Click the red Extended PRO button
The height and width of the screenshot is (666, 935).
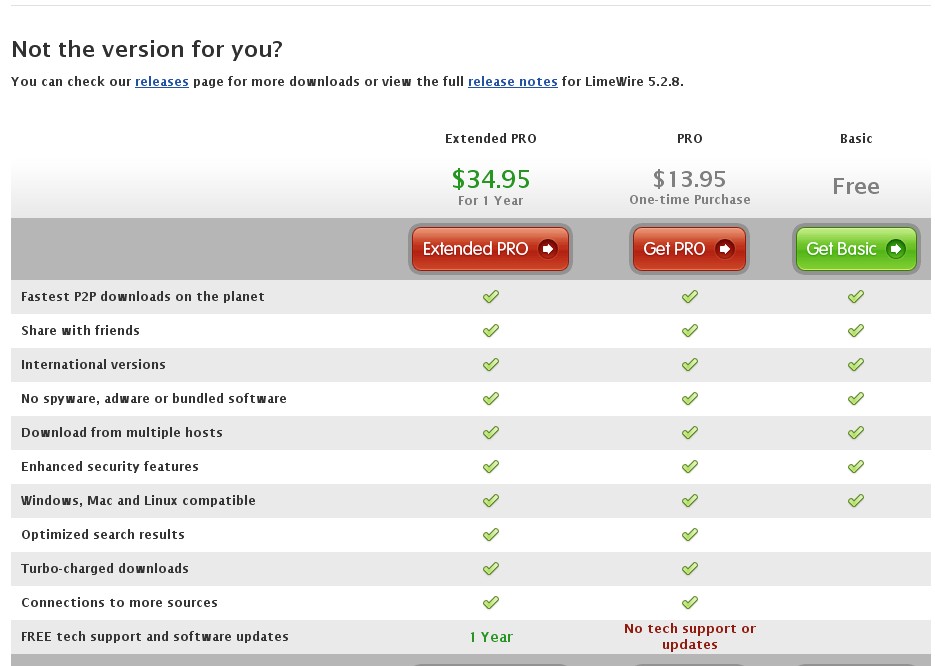[490, 249]
